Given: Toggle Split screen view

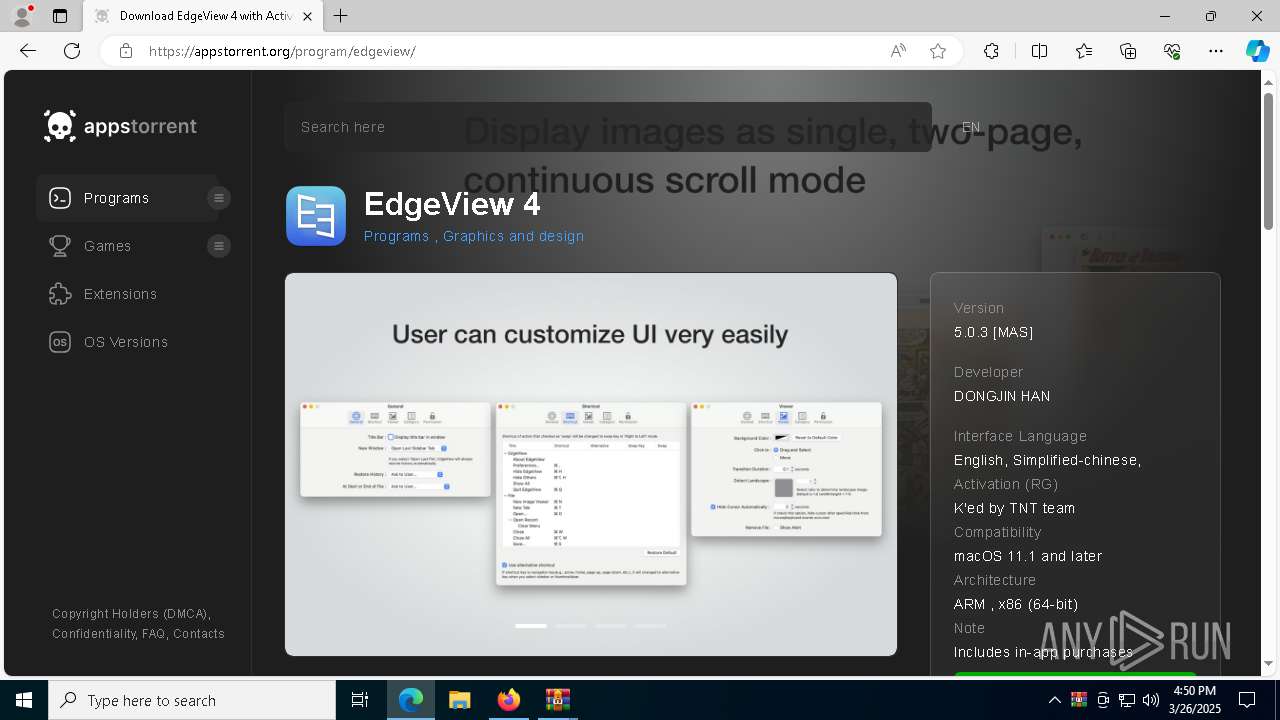Looking at the screenshot, I should click(1039, 51).
